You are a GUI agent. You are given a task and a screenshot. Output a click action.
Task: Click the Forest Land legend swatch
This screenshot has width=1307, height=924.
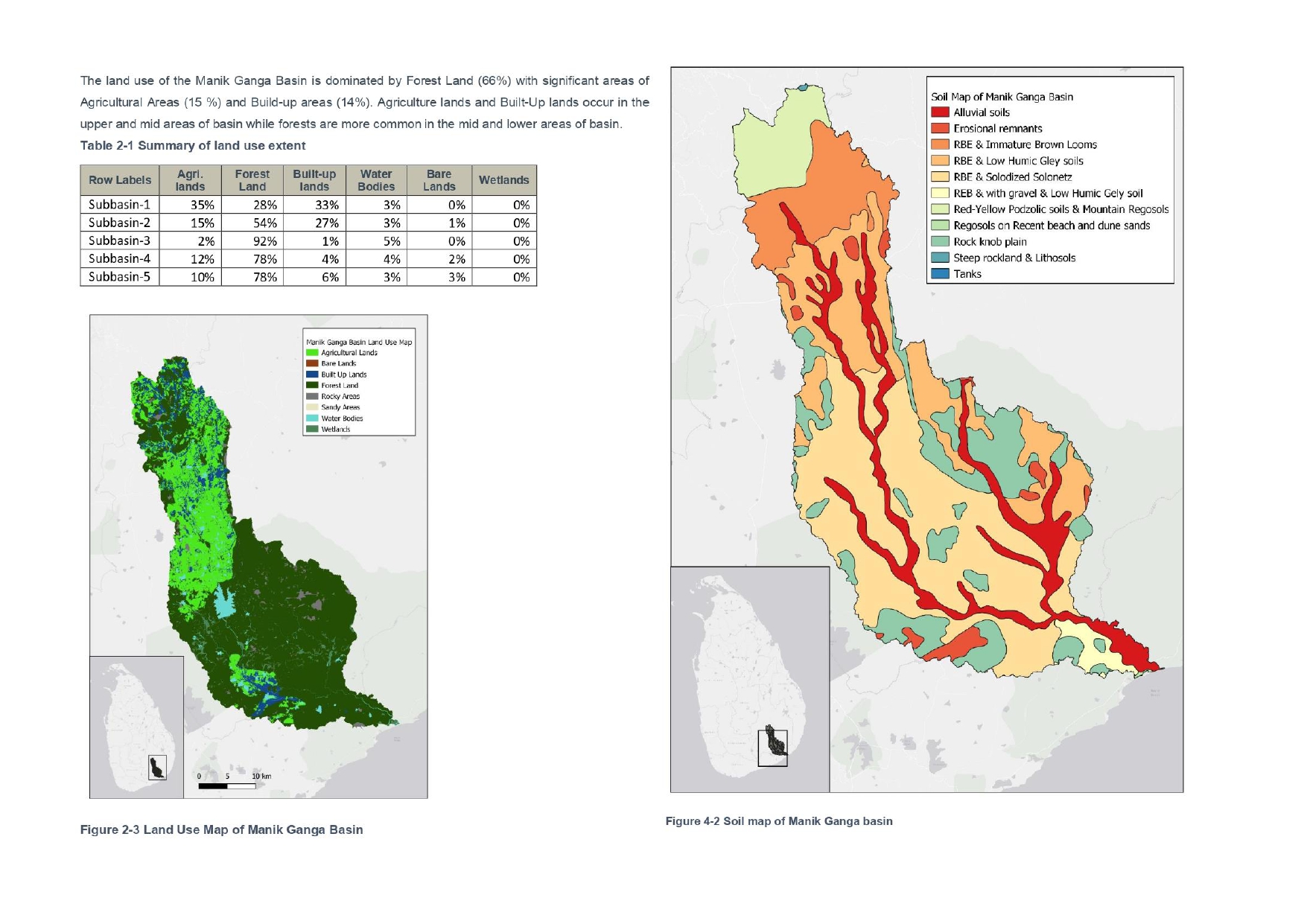[x=312, y=386]
